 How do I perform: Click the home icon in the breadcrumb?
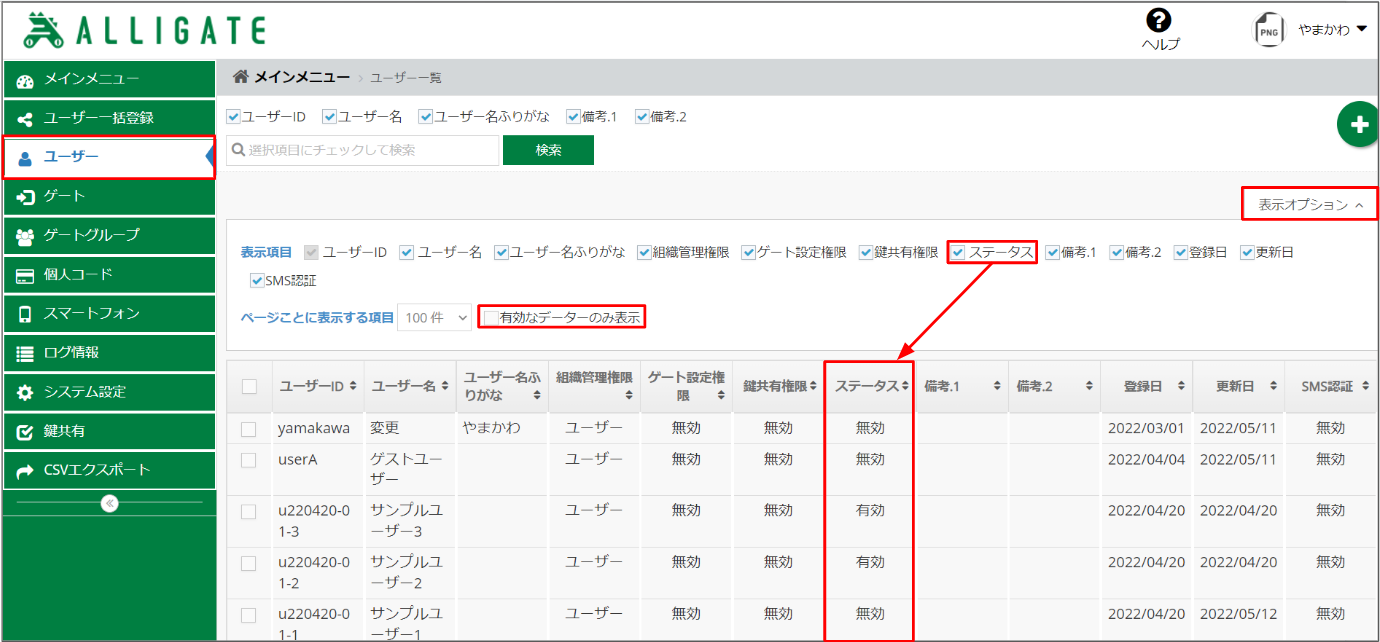[241, 77]
